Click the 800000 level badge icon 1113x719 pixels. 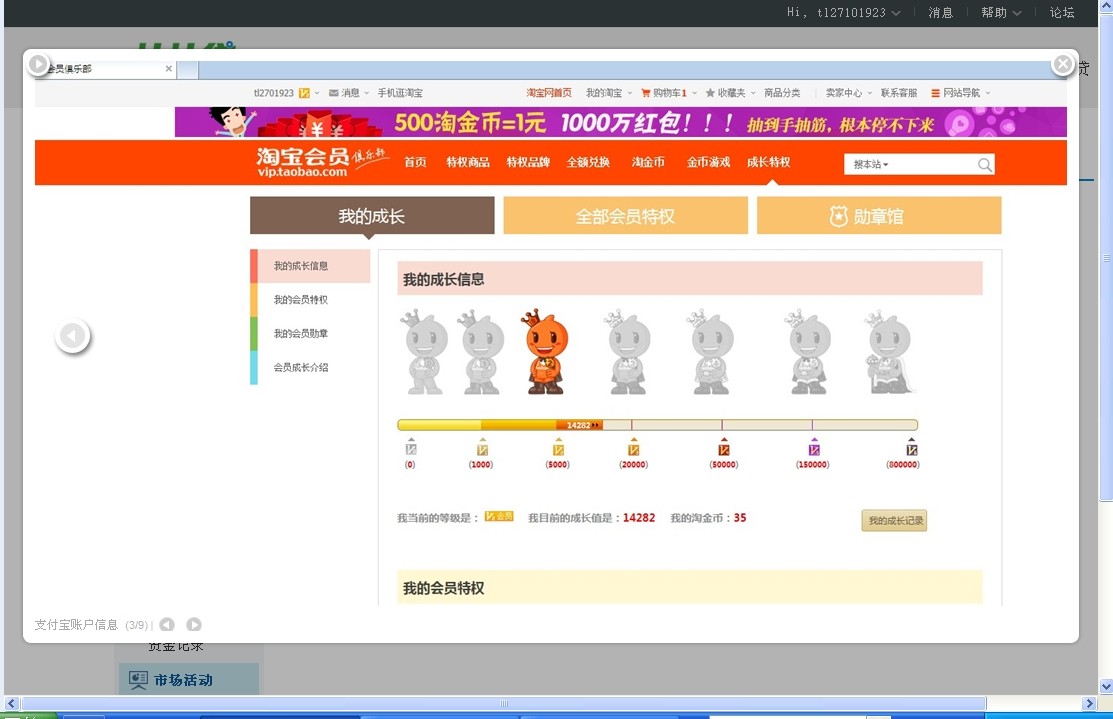point(911,449)
